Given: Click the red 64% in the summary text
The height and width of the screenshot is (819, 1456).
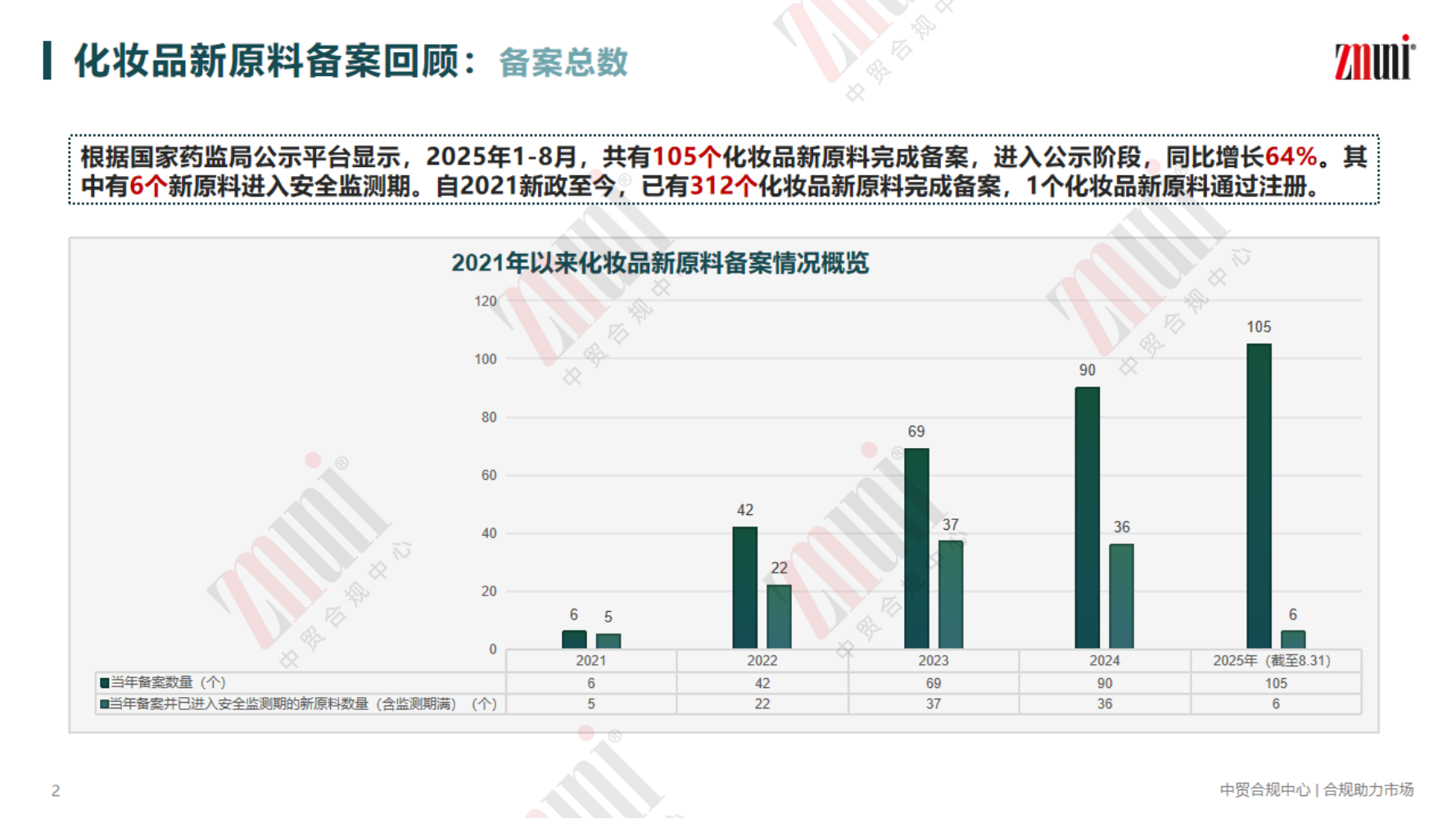Looking at the screenshot, I should pyautogui.click(x=1291, y=156).
